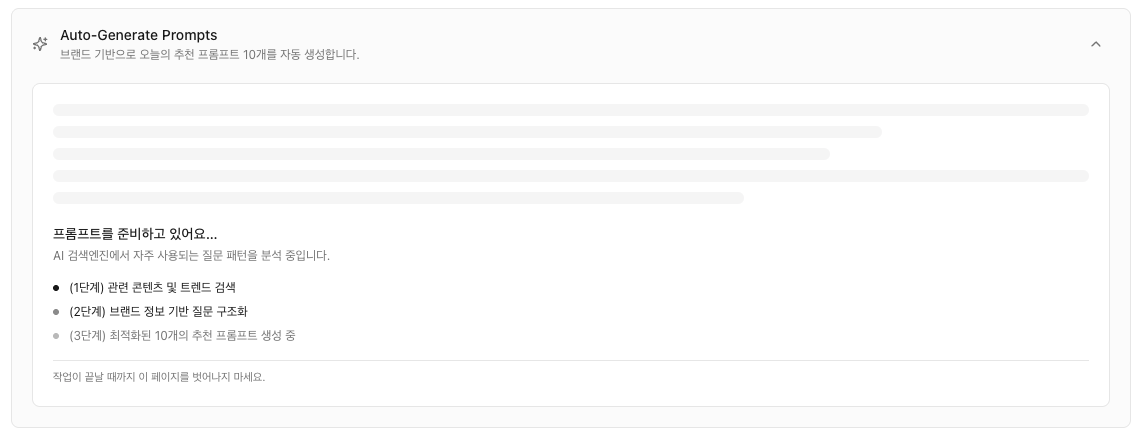Click the second skeleton loading bar
The image size is (1147, 438).
(467, 132)
